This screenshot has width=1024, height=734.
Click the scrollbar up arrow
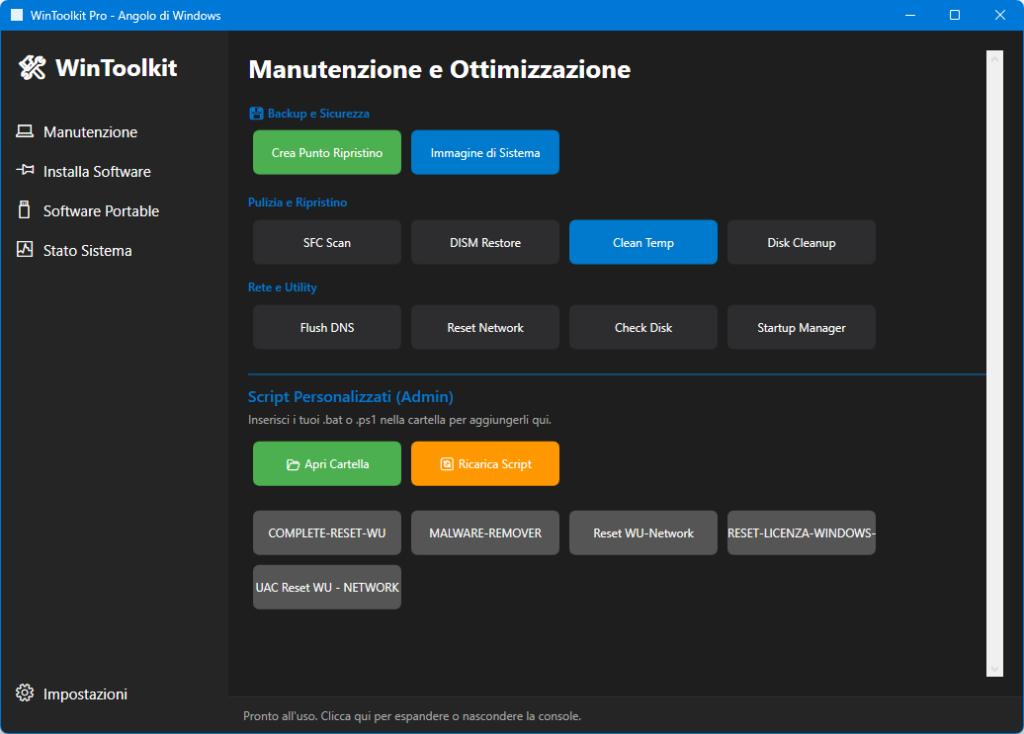tap(994, 59)
